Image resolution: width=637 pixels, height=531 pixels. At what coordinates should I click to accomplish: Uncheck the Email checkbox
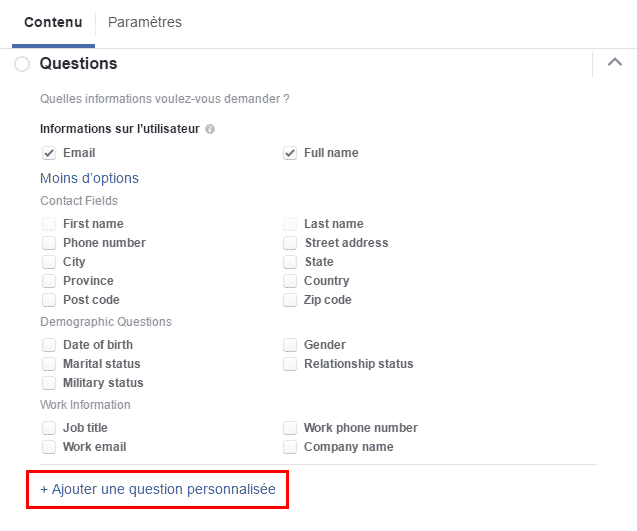[49, 153]
